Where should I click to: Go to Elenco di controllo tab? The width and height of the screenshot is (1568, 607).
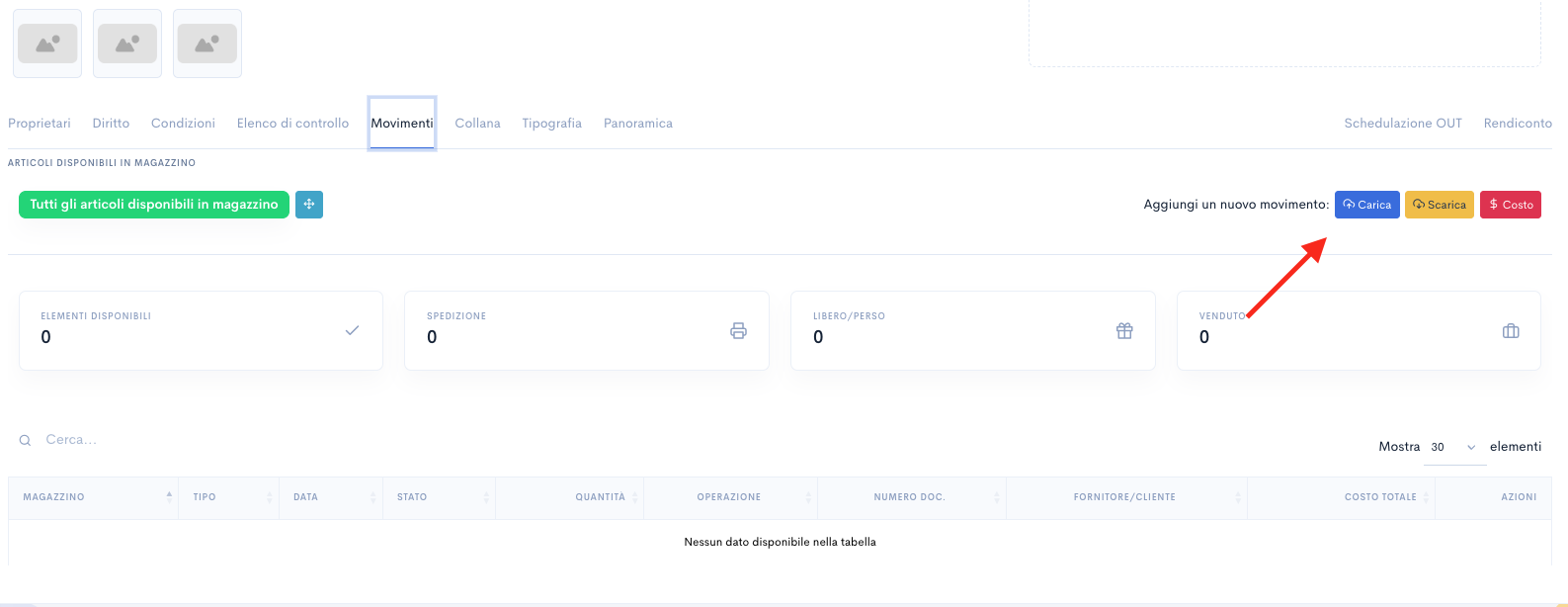tap(292, 124)
